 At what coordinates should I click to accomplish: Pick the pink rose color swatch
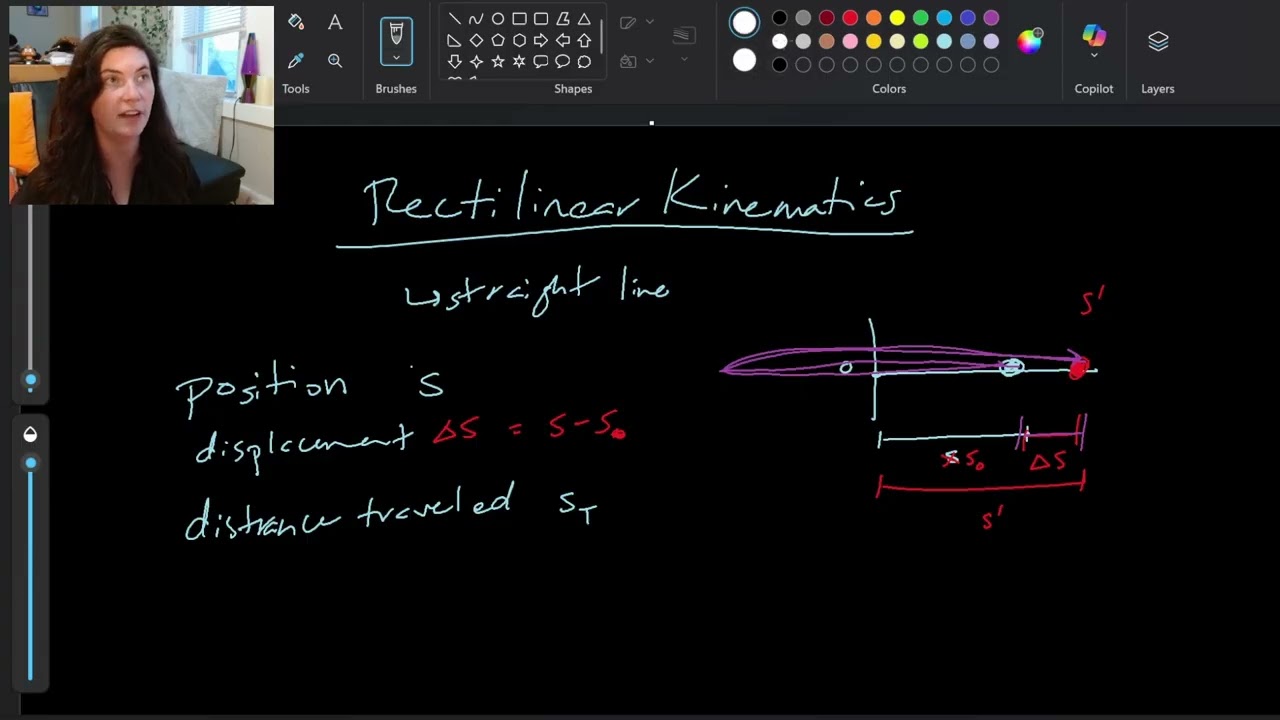[x=850, y=41]
